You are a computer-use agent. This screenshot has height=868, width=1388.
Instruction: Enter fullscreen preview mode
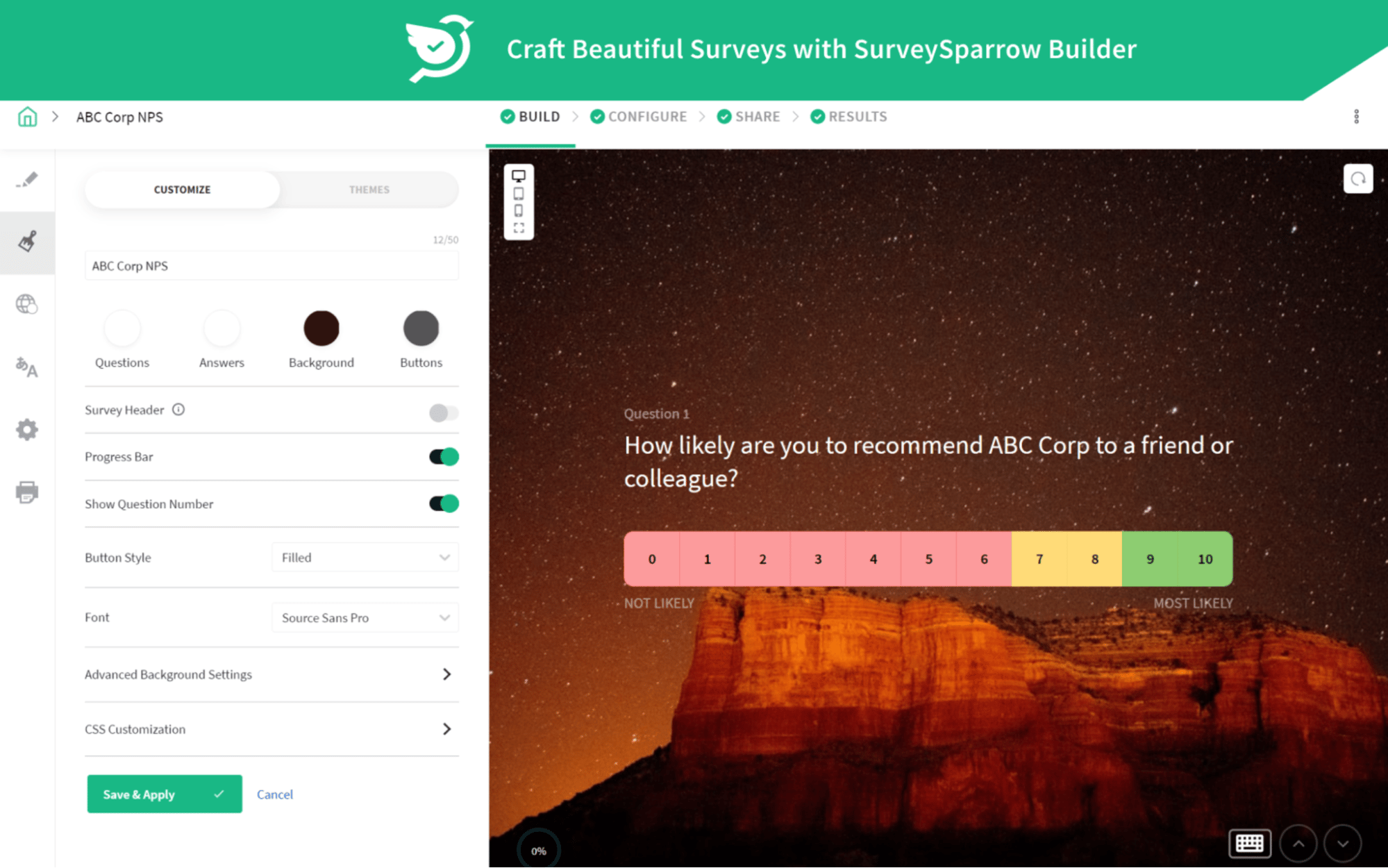[x=519, y=227]
